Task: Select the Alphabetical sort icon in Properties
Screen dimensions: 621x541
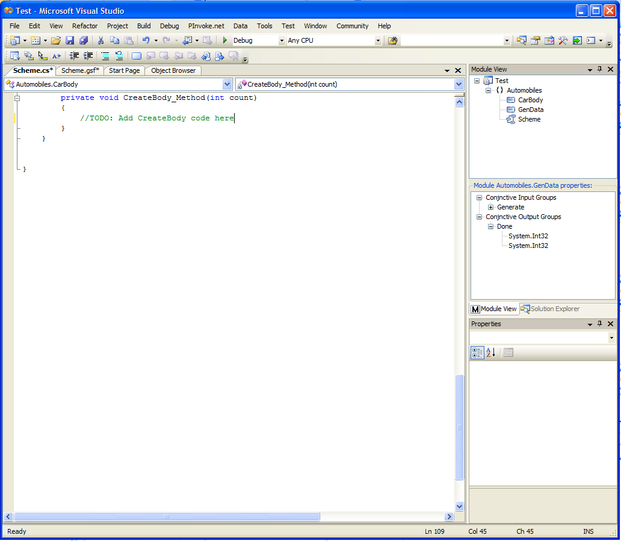Action: point(491,352)
